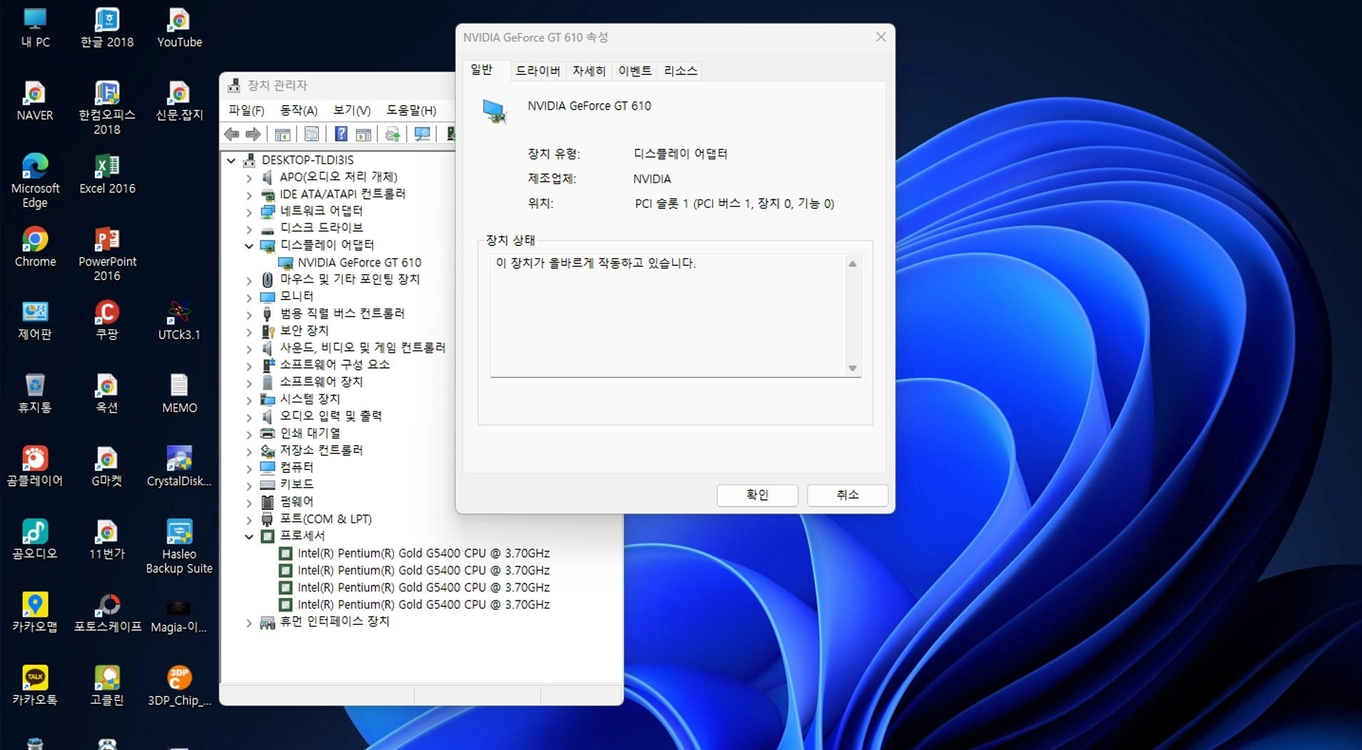
Task: Open the 파일(F) menu
Action: (247, 110)
